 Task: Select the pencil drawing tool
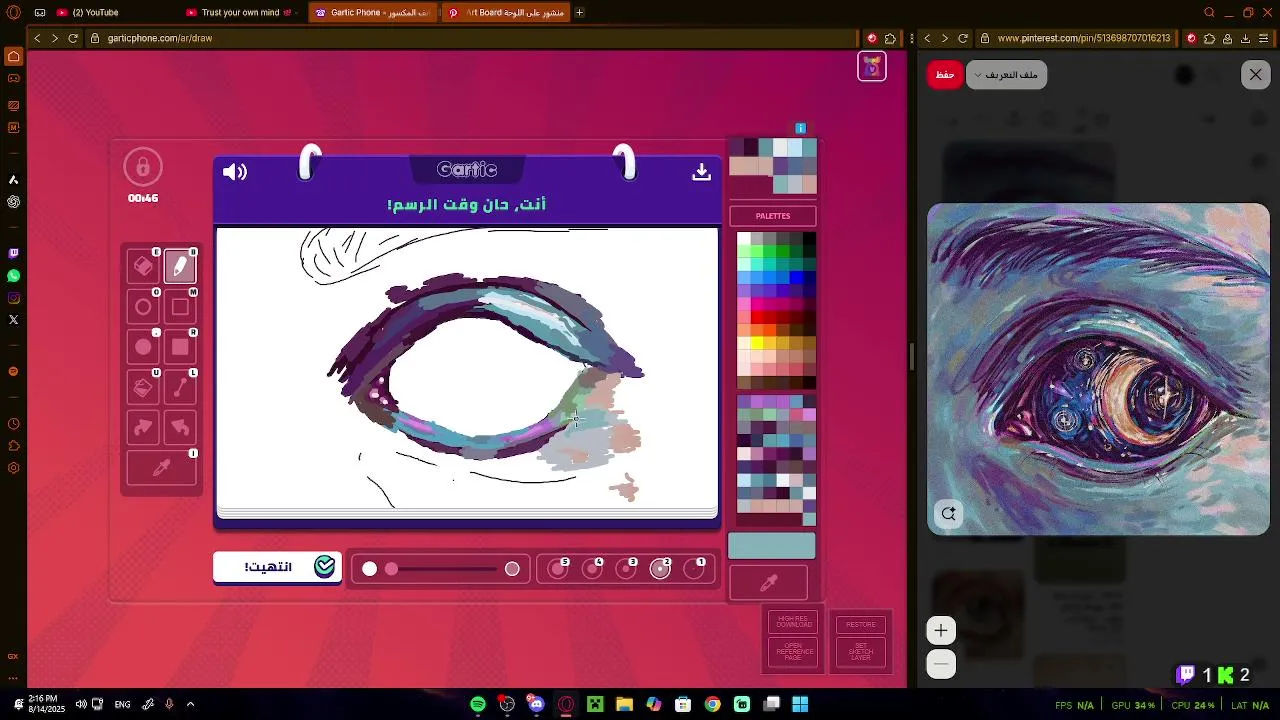180,267
